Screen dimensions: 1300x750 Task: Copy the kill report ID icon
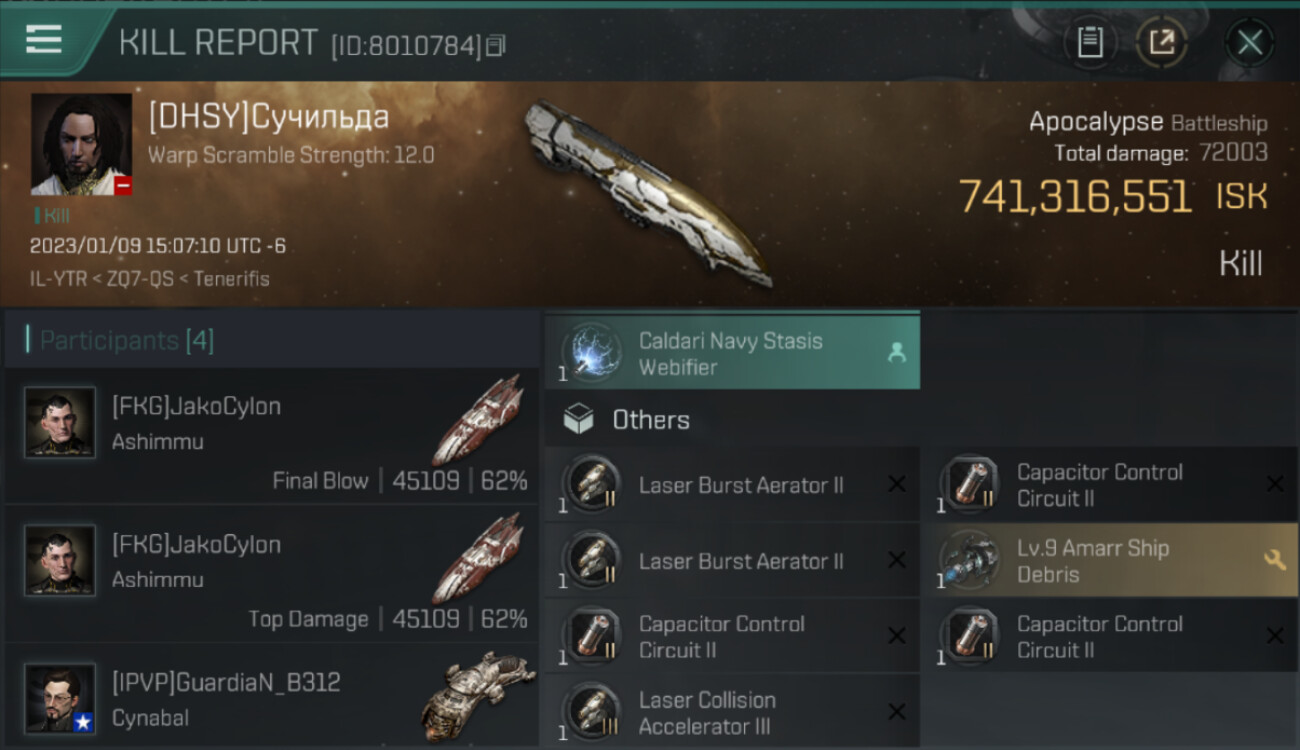pyautogui.click(x=495, y=45)
